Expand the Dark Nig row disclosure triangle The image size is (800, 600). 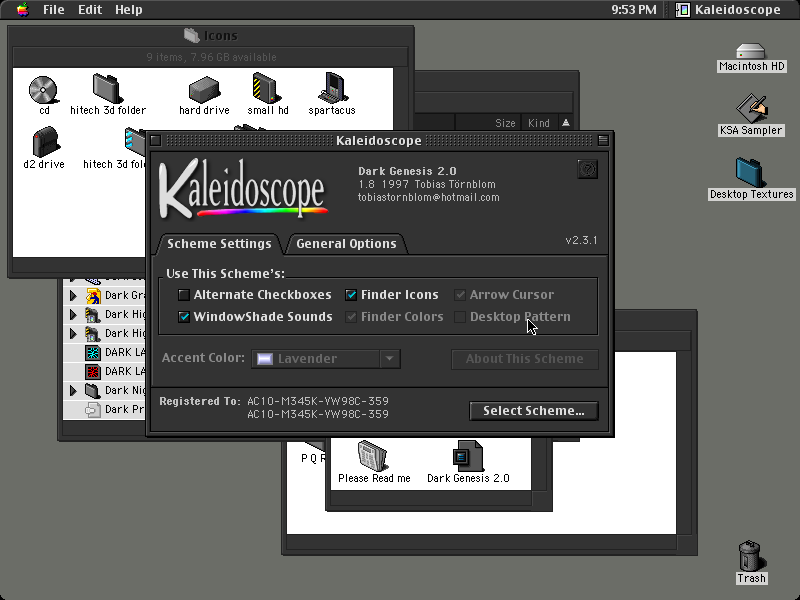[73, 390]
